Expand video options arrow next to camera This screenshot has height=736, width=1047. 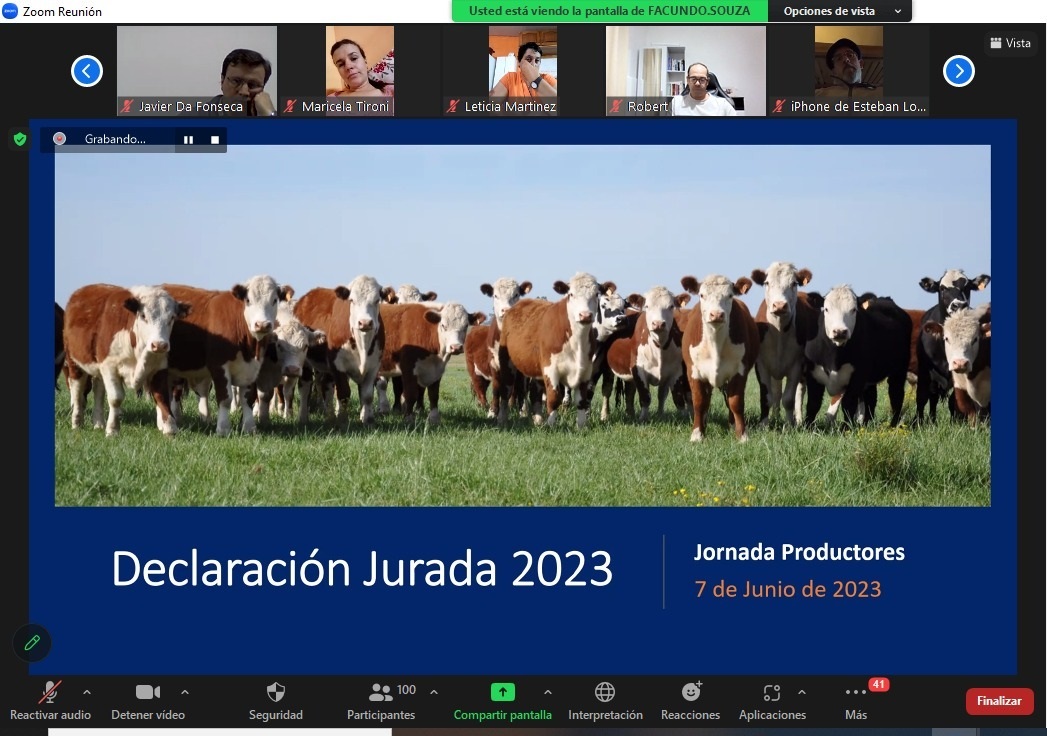(x=185, y=692)
